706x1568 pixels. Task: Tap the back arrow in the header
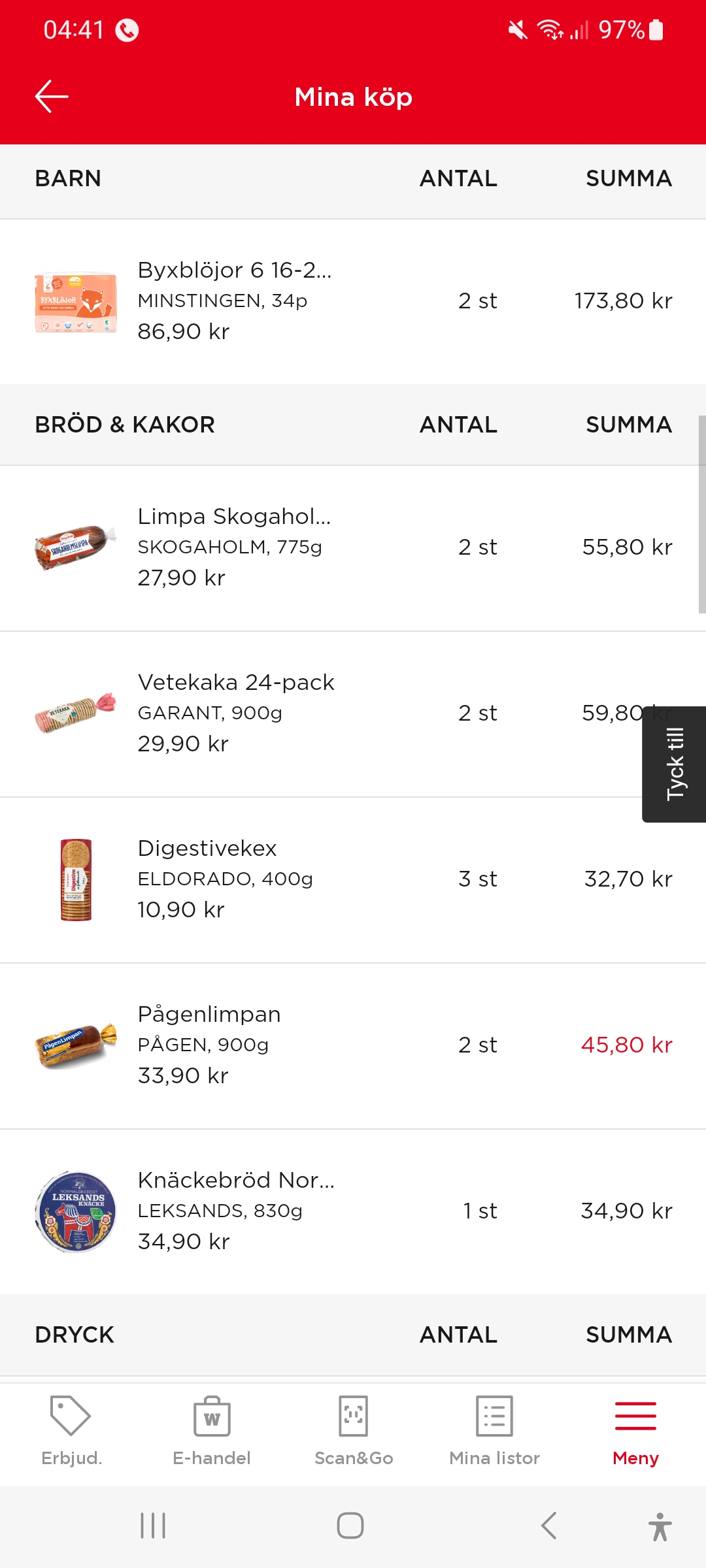click(52, 97)
